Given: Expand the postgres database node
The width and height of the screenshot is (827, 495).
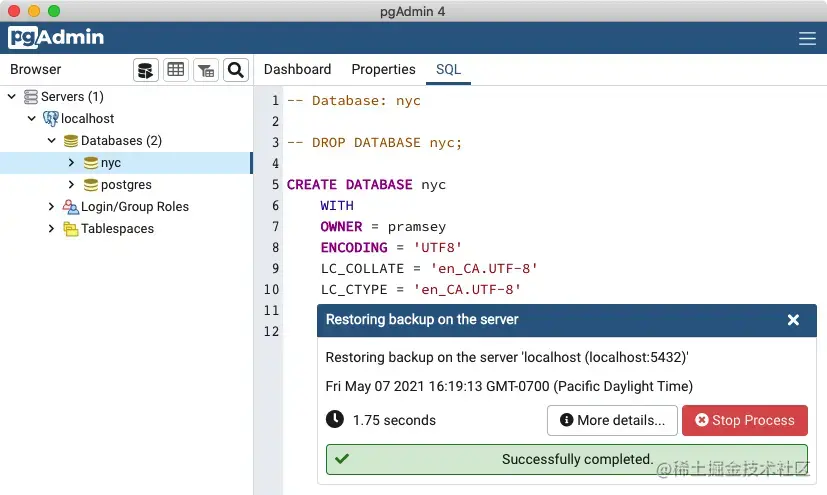Looking at the screenshot, I should (x=71, y=185).
